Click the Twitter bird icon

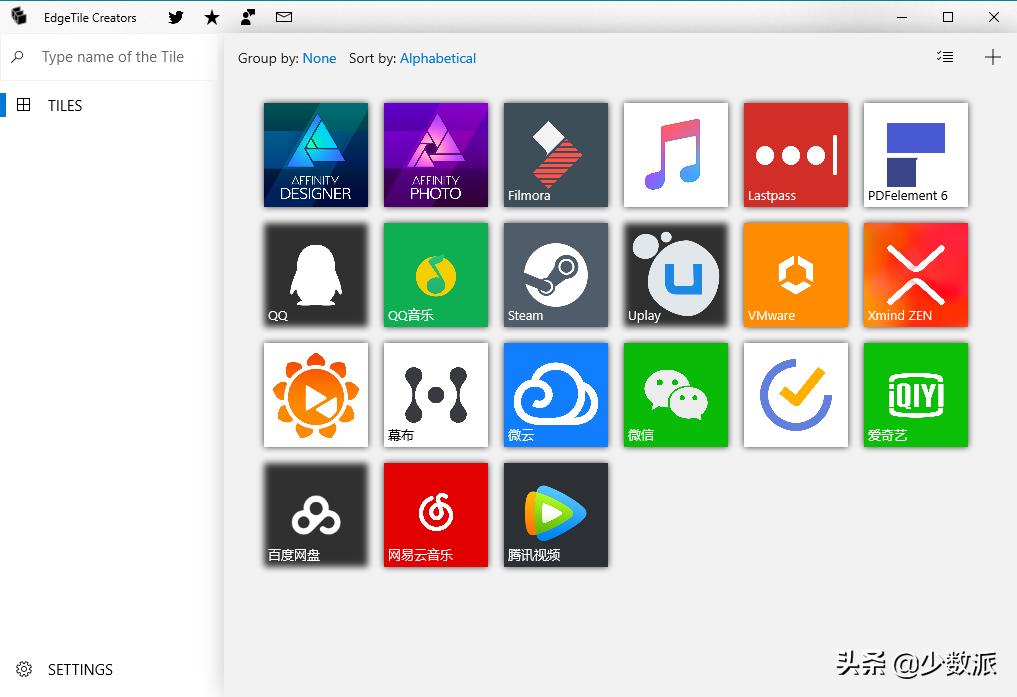(176, 18)
